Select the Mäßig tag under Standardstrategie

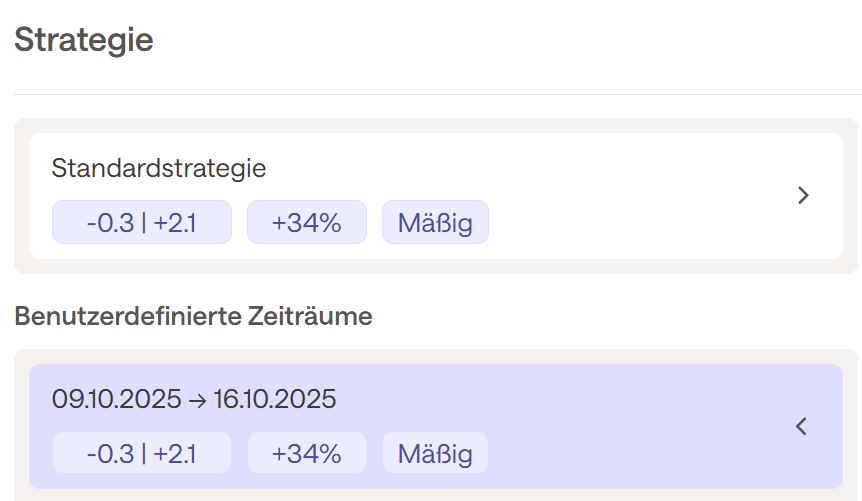click(x=435, y=222)
